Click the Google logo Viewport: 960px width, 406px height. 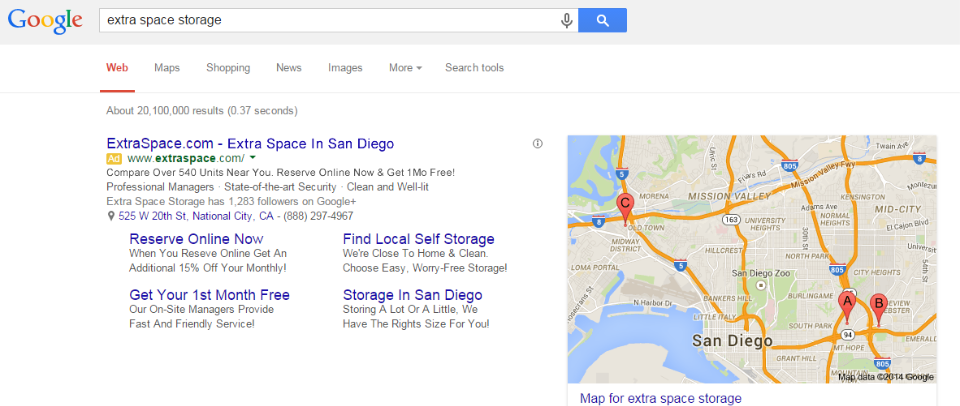pyautogui.click(x=43, y=21)
